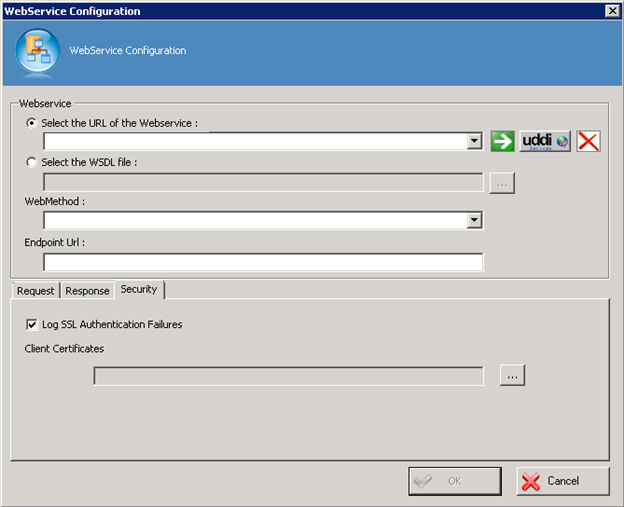Screen dimensions: 624x507
Task: Click the WebService Configuration header icon
Action: coord(37,50)
